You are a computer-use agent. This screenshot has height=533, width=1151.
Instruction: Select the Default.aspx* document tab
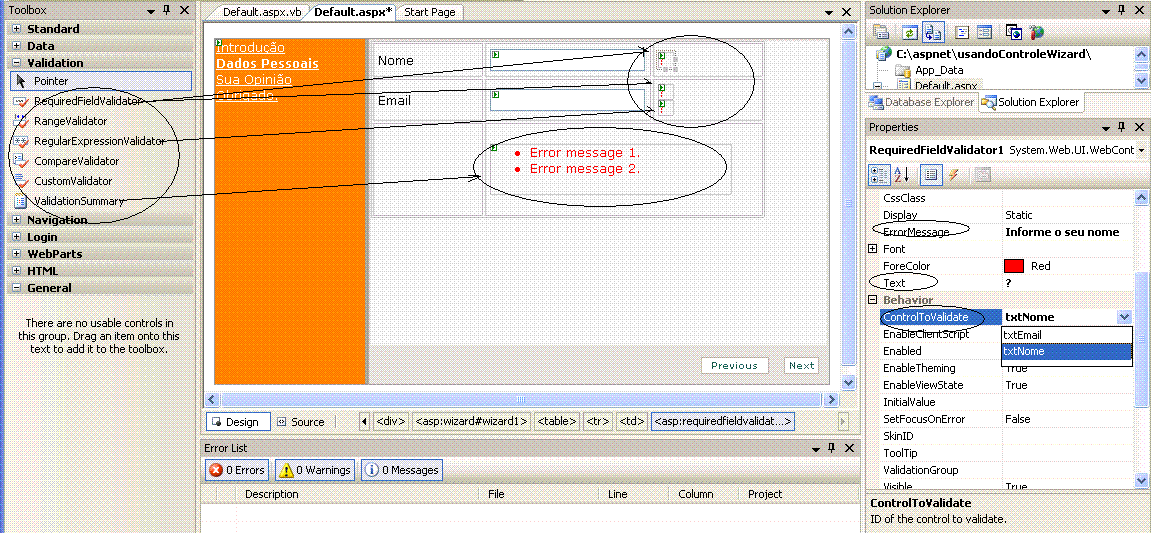(x=354, y=12)
